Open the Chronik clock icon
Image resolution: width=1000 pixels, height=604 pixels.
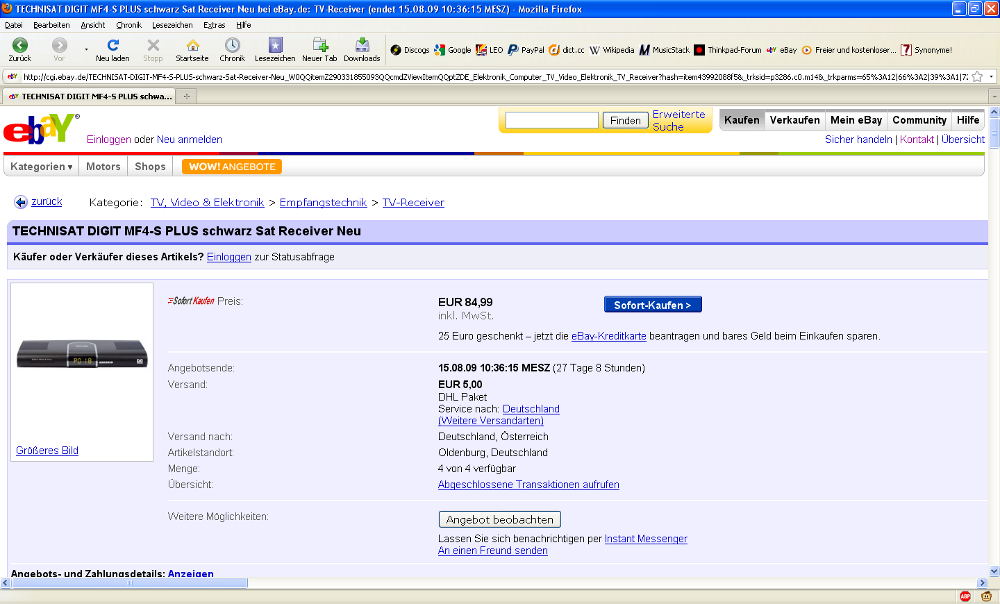232,45
